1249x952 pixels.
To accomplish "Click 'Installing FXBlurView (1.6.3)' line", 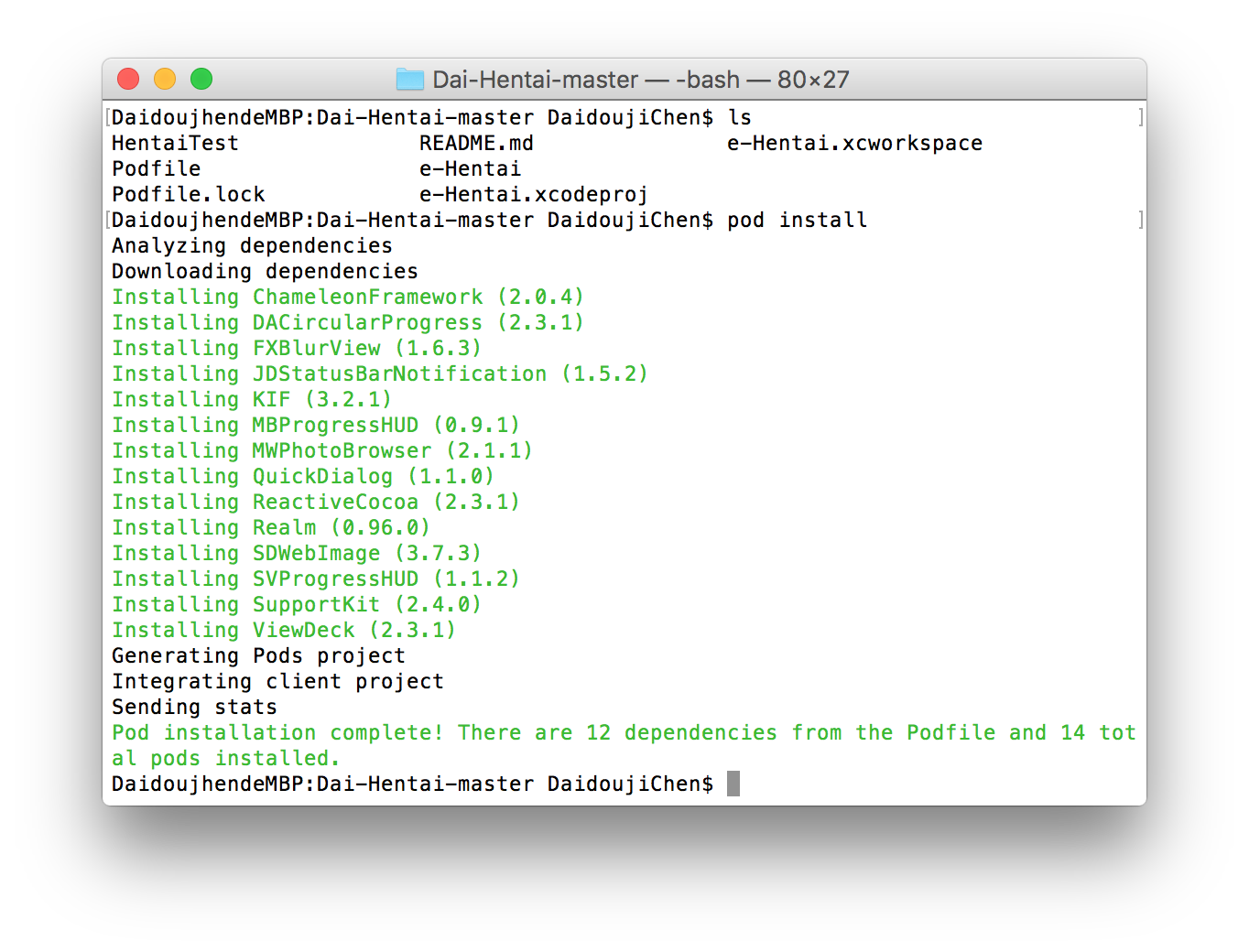I will (297, 349).
